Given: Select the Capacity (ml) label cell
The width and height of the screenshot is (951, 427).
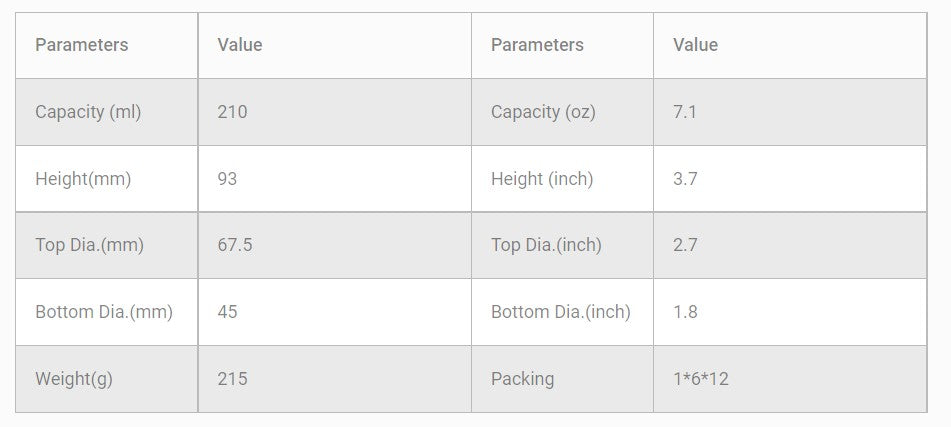Looking at the screenshot, I should coord(88,112).
